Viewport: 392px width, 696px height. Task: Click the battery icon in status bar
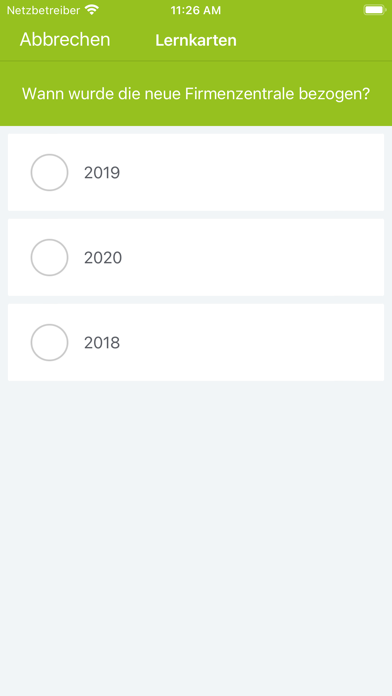(374, 10)
